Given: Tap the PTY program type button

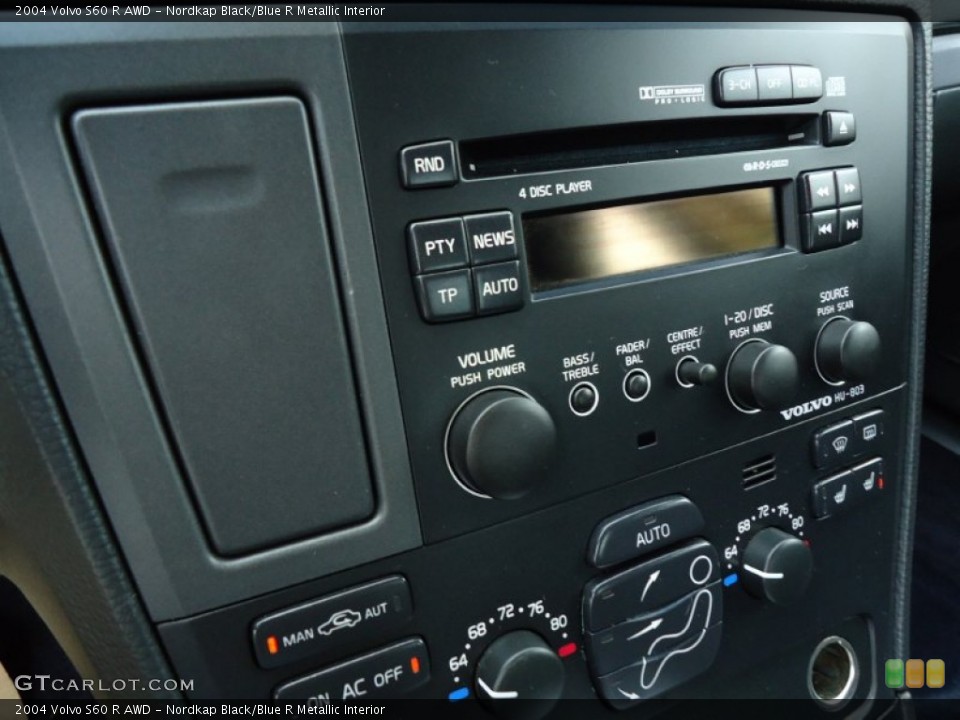Looking at the screenshot, I should click(x=439, y=247).
